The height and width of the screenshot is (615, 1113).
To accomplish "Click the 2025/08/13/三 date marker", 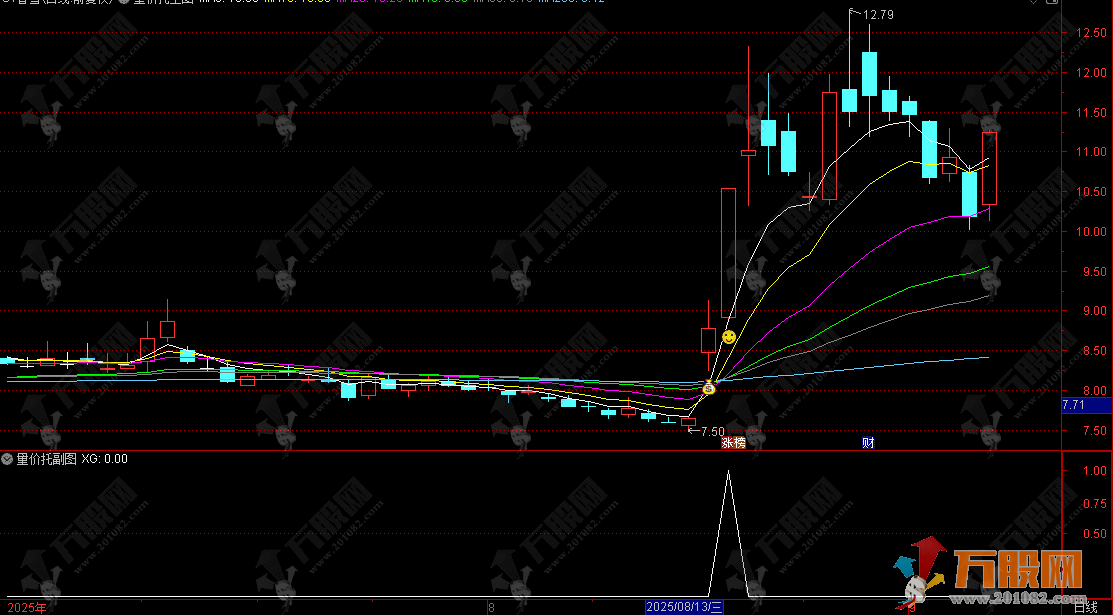I will pos(684,607).
